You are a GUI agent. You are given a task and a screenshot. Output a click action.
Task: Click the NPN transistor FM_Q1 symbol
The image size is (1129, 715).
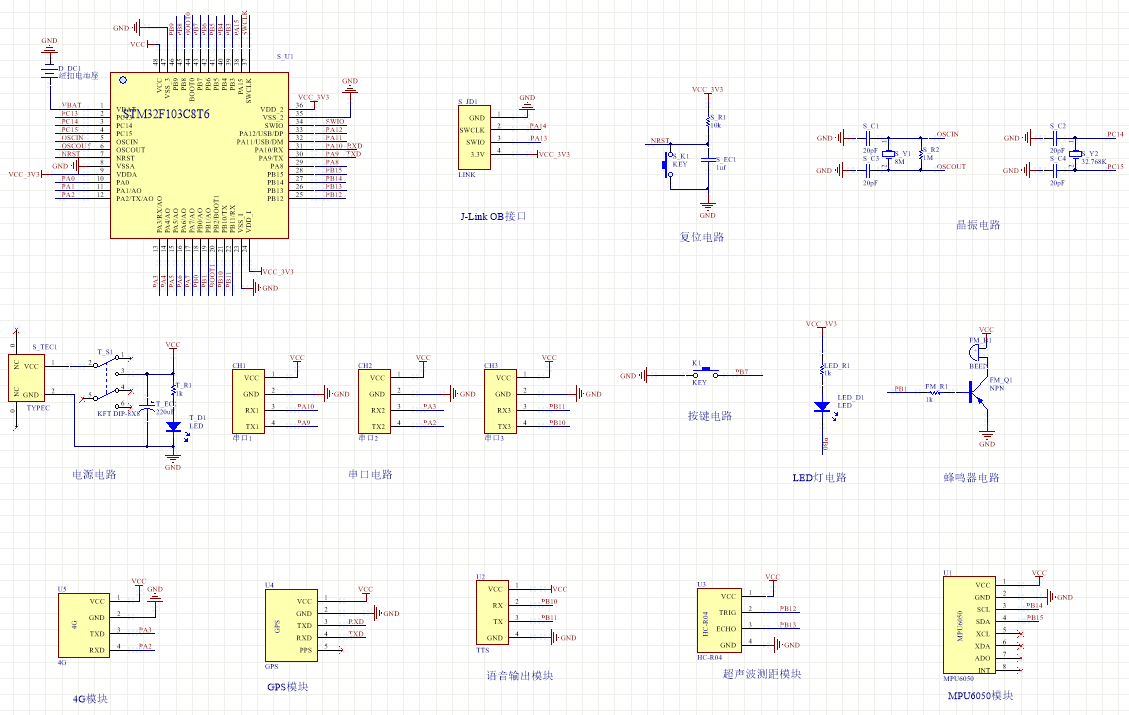(x=975, y=394)
